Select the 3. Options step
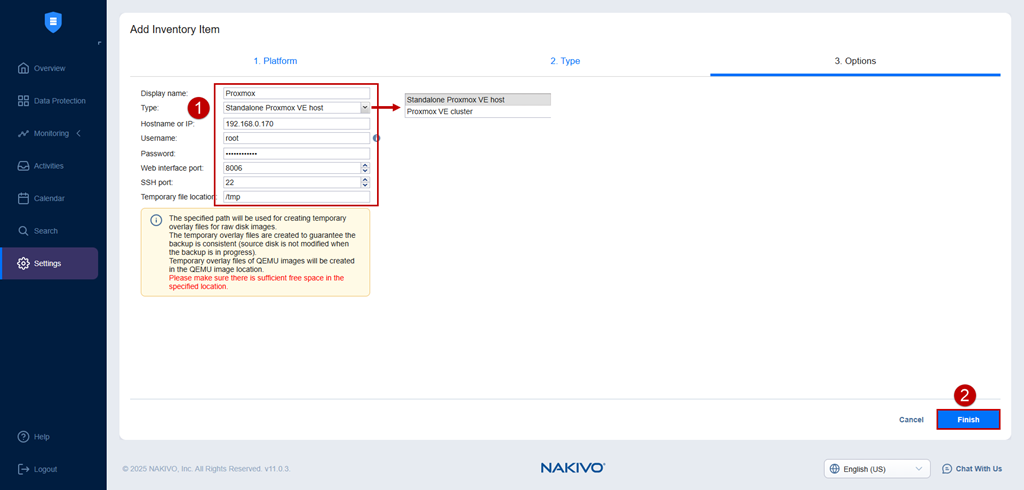Screen dimensions: 1024x490 point(855,61)
